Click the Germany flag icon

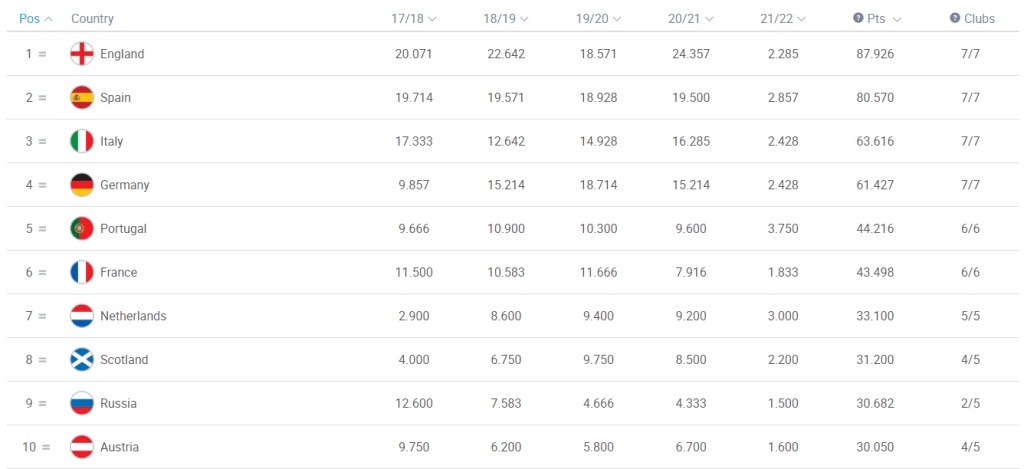click(82, 185)
